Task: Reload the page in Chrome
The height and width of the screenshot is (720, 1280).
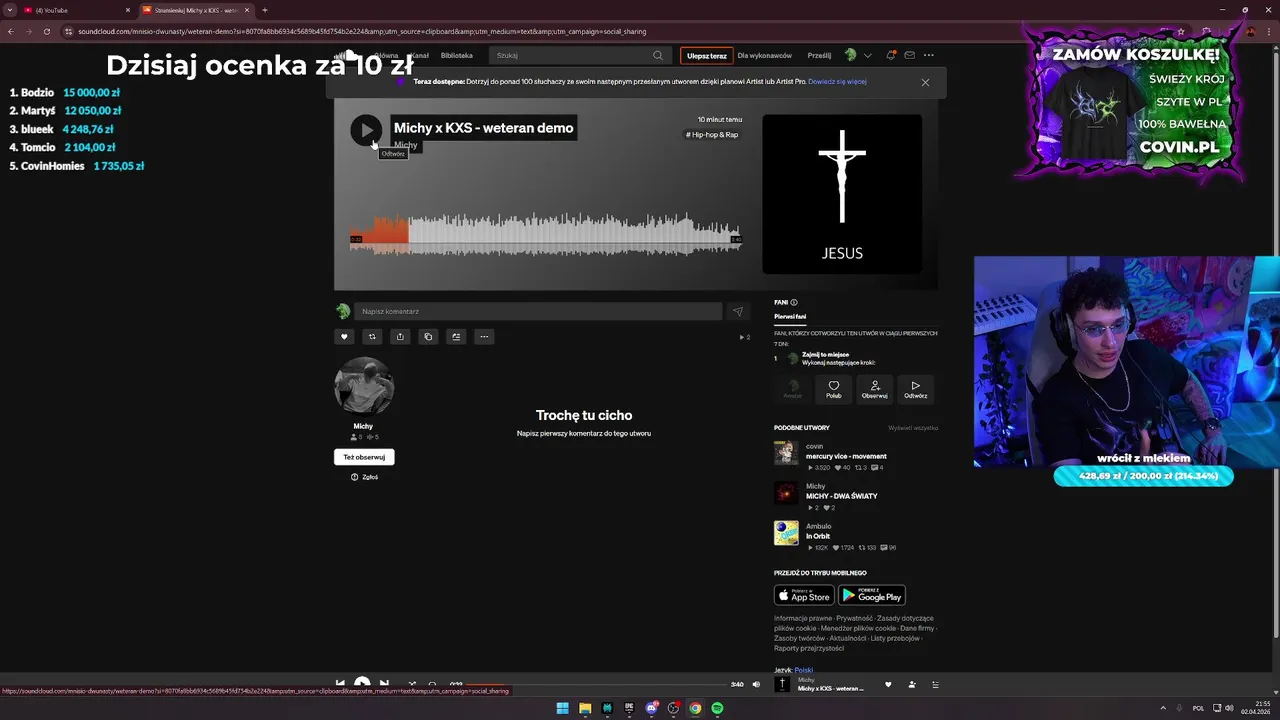Action: [46, 31]
